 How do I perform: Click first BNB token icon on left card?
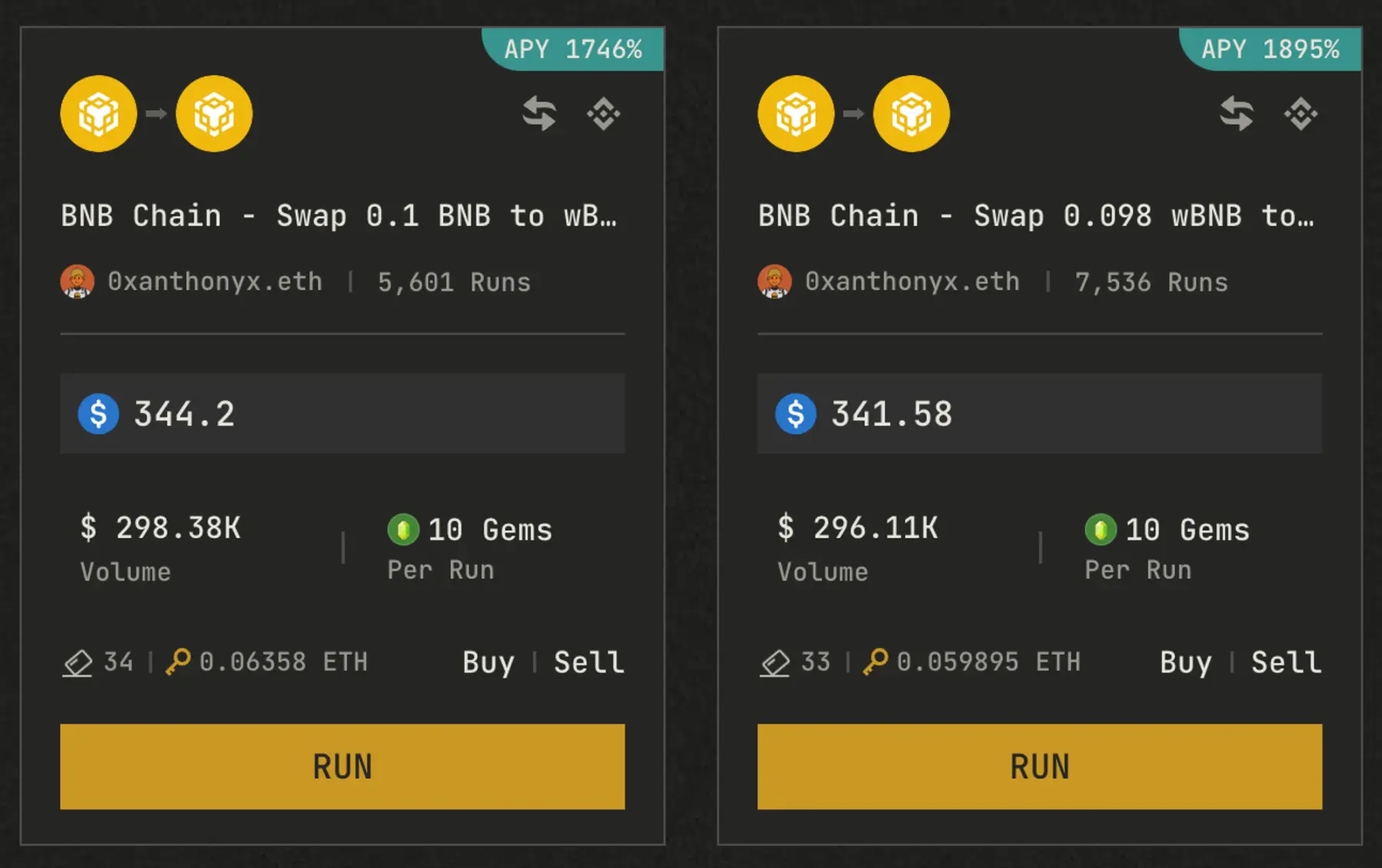pos(99,114)
